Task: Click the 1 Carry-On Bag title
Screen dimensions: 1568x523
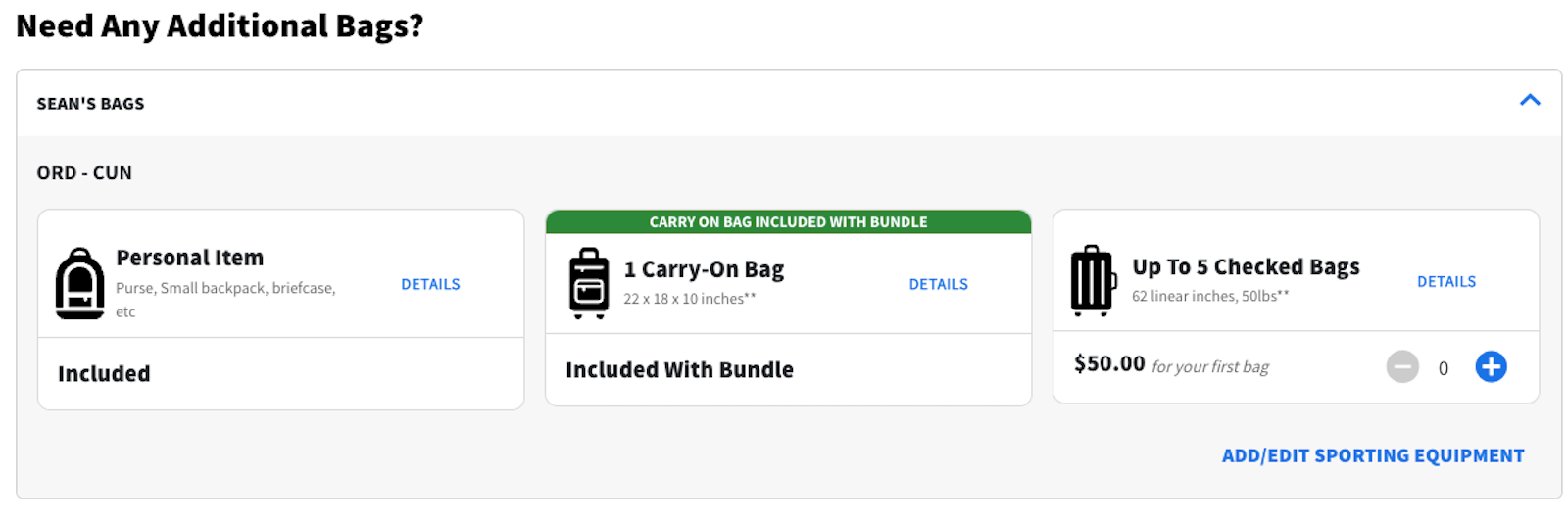Action: click(x=704, y=269)
